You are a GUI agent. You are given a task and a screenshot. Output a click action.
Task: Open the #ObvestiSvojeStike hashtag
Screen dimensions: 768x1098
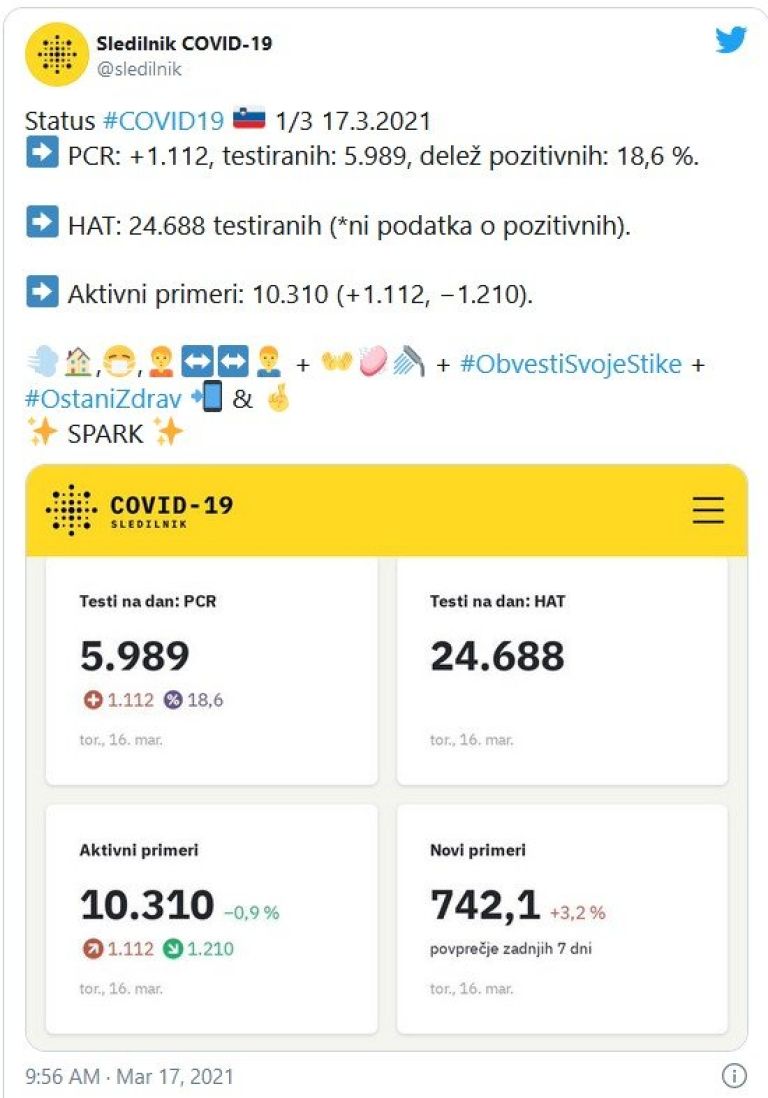pos(570,365)
